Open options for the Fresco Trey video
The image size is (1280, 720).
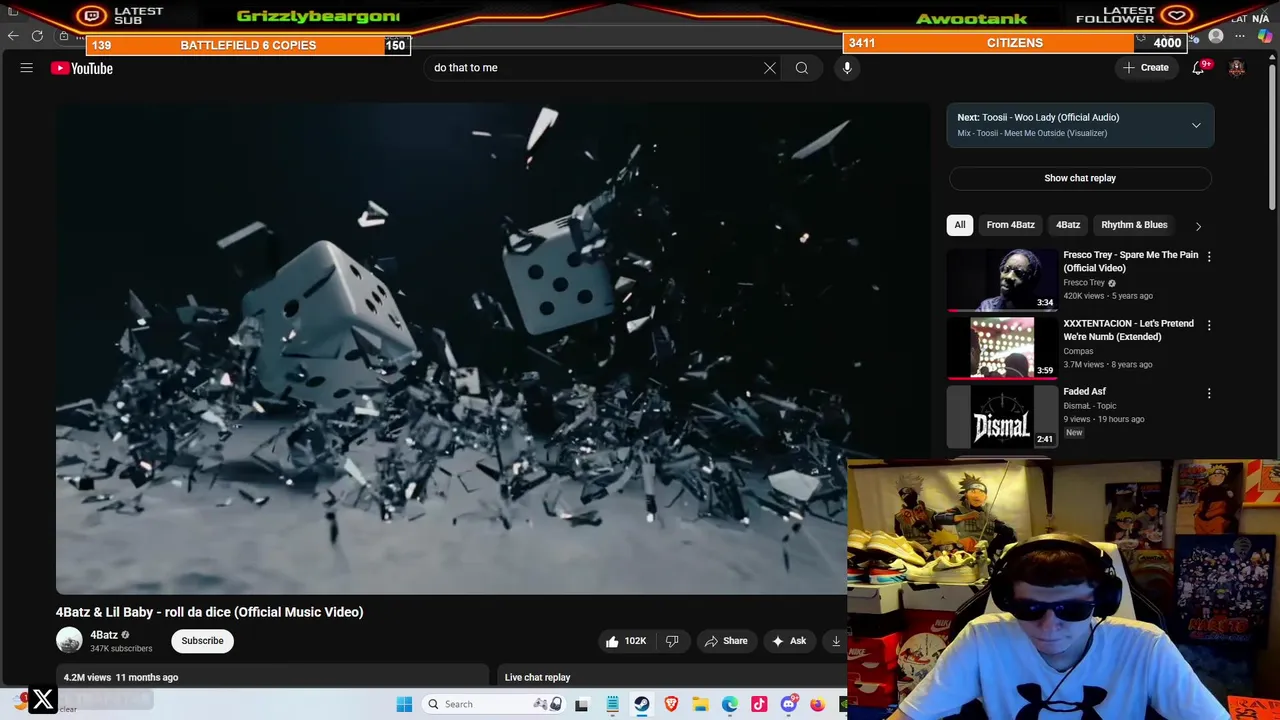pos(1209,257)
